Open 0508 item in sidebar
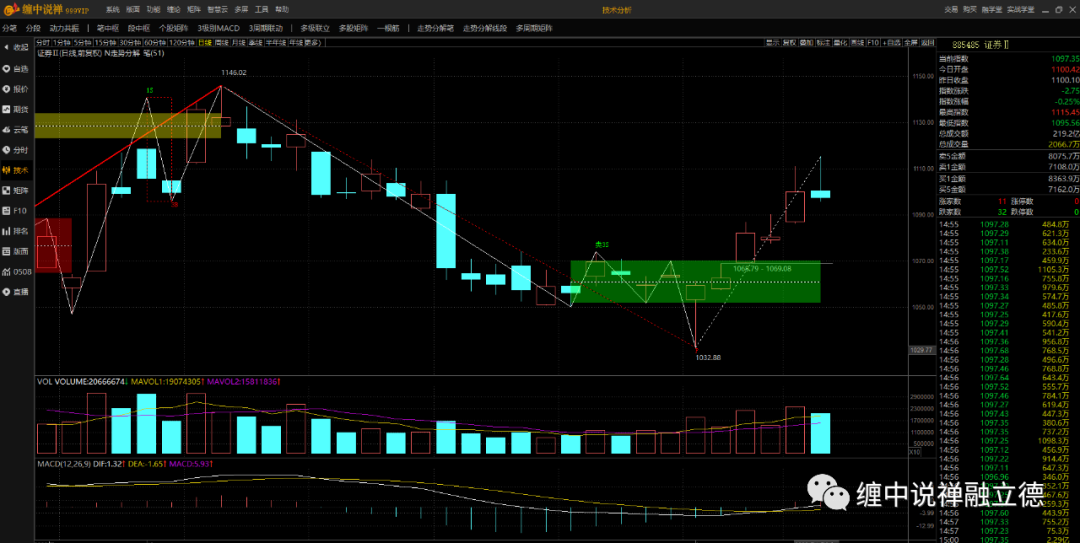The height and width of the screenshot is (543, 1080). click(x=17, y=272)
